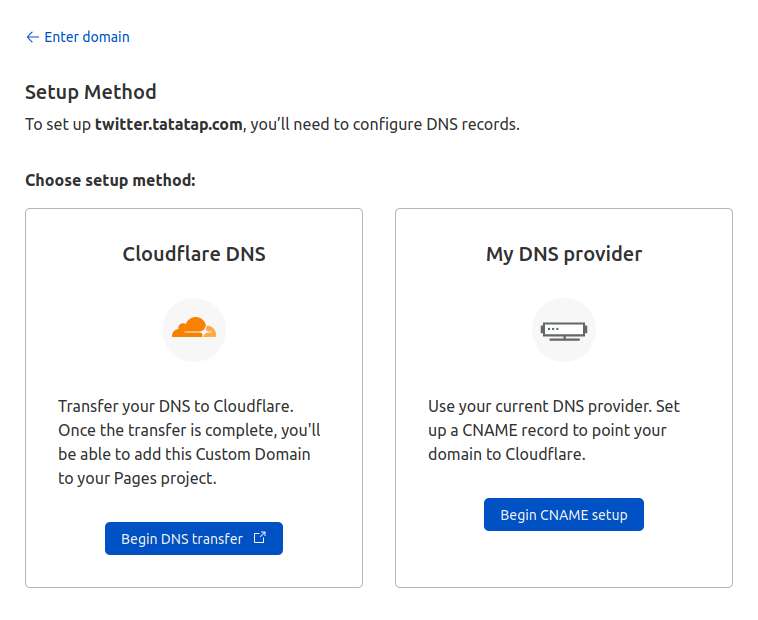
Task: Click the twitter.tatatap.com domain text
Action: 169,124
